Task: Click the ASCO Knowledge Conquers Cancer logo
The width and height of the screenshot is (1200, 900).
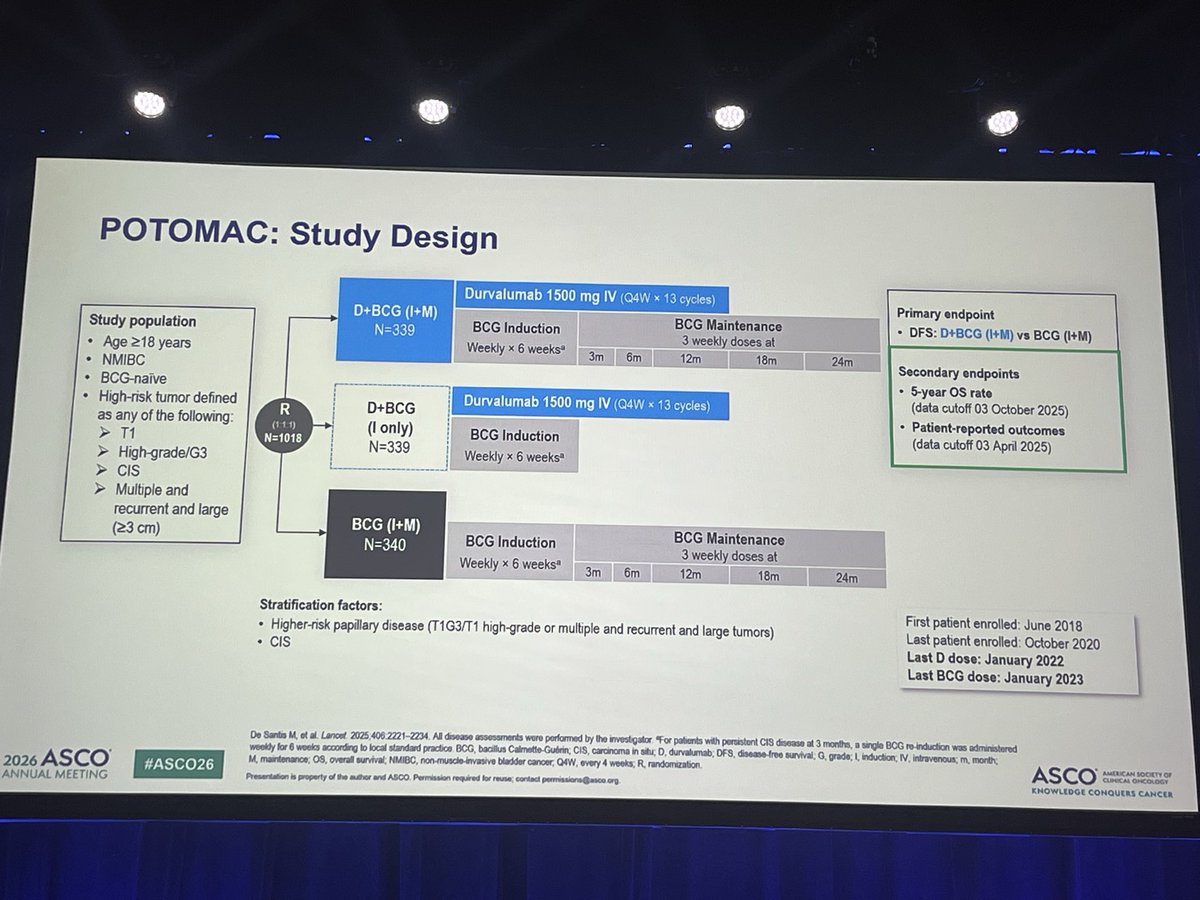Action: point(1100,780)
